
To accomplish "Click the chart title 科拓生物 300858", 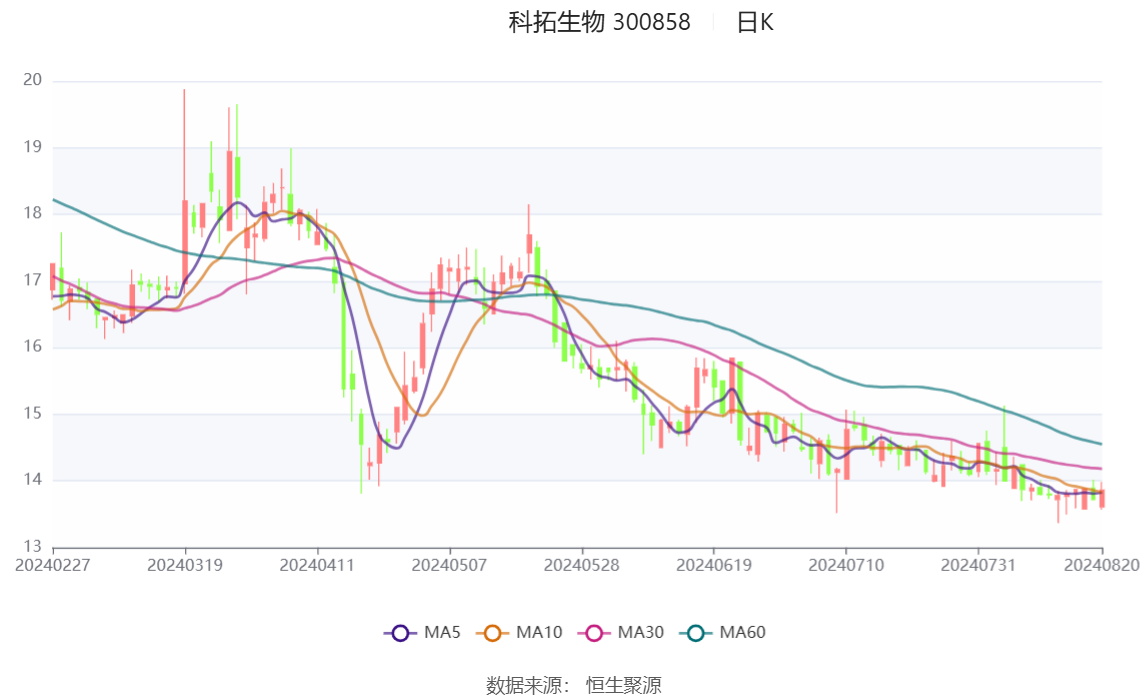I will click(x=599, y=23).
